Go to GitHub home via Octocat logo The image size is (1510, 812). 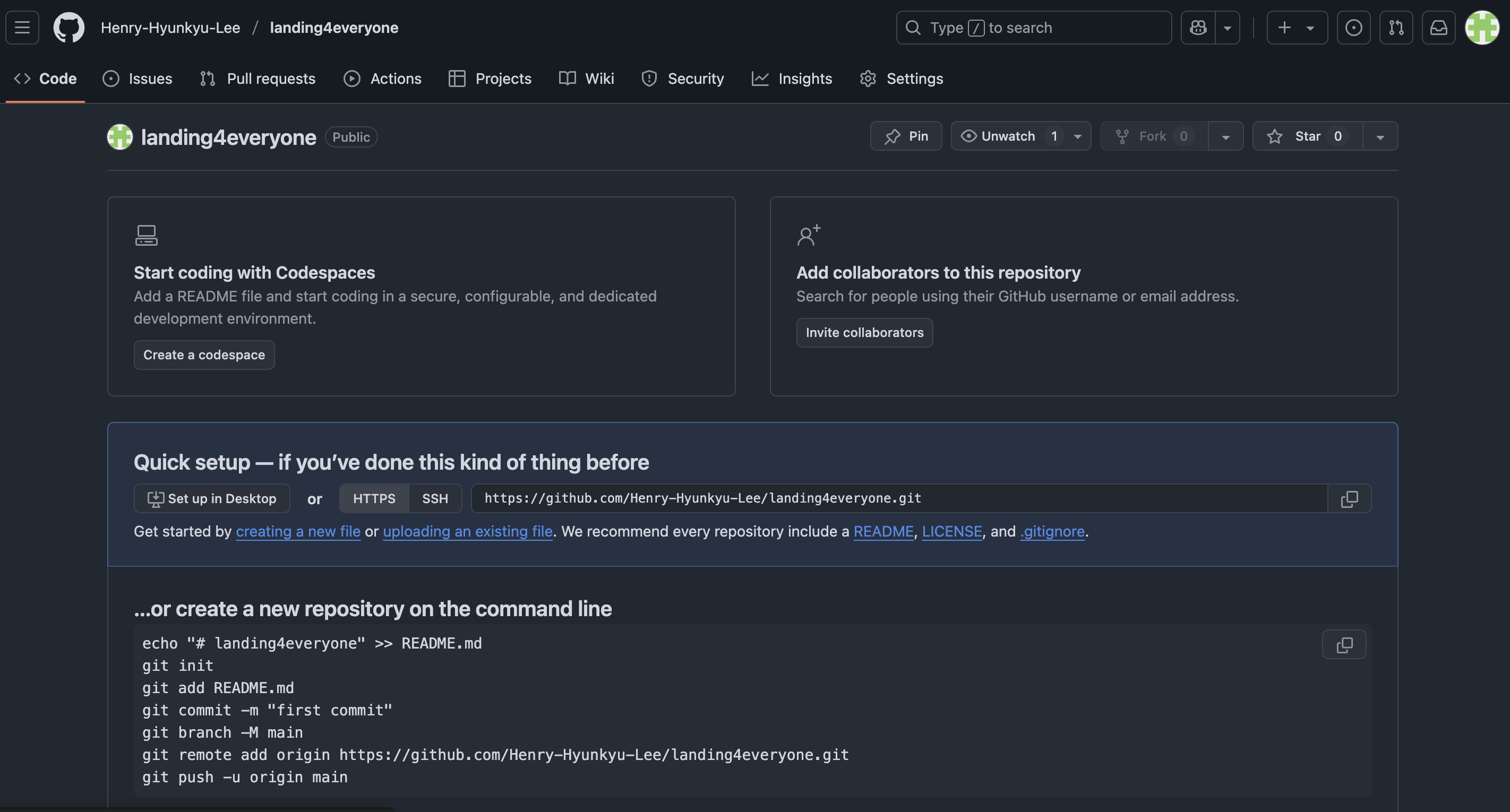tap(69, 28)
